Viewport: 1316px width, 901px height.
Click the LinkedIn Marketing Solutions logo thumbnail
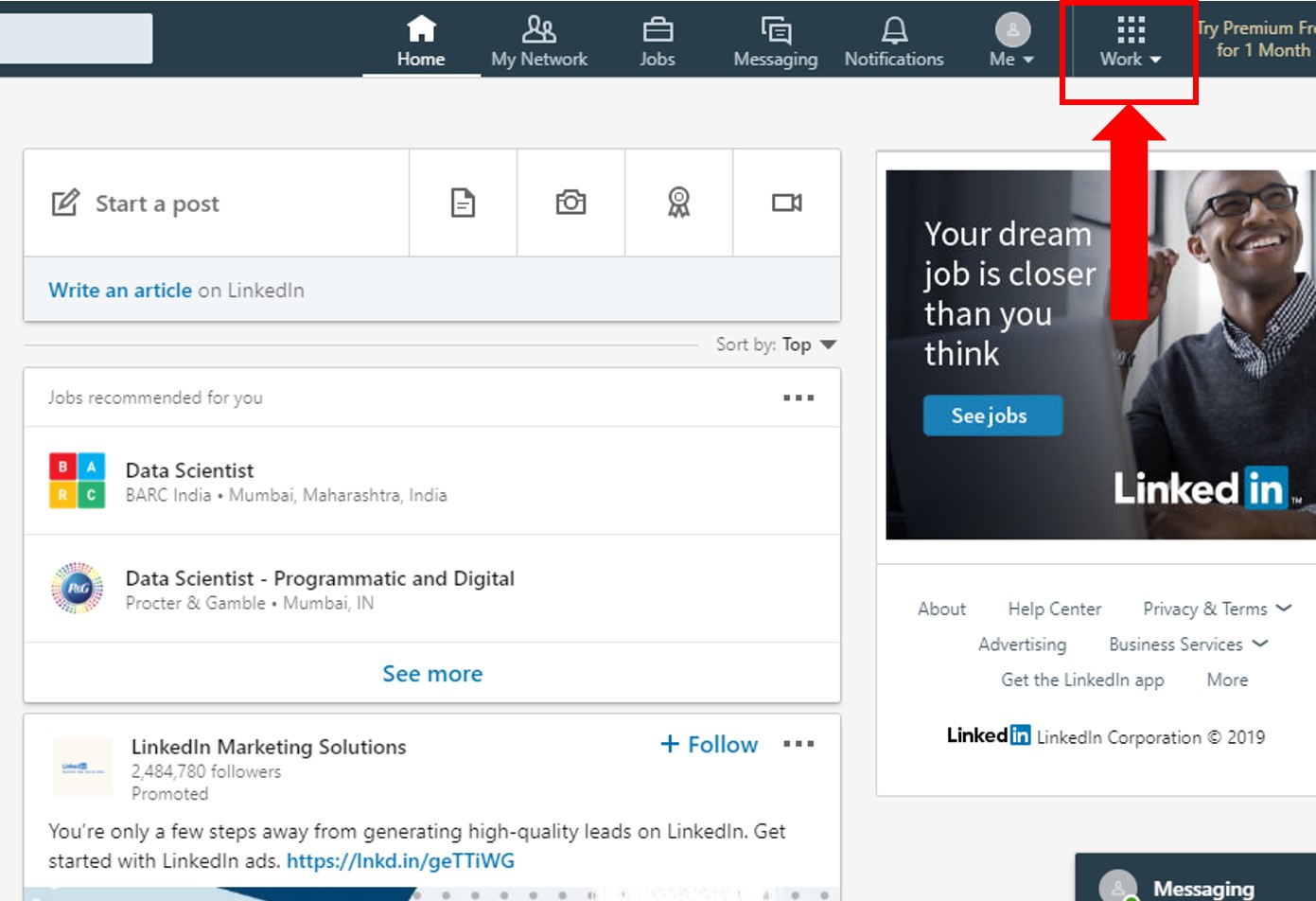pyautogui.click(x=82, y=768)
